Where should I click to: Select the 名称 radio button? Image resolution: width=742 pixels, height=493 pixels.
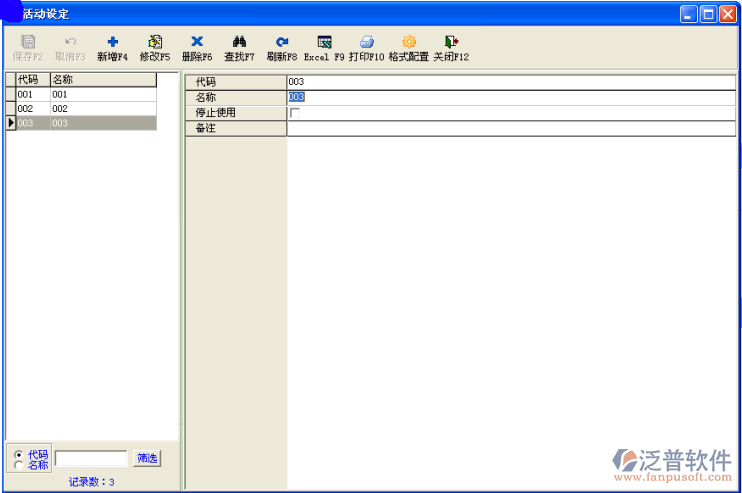19,465
